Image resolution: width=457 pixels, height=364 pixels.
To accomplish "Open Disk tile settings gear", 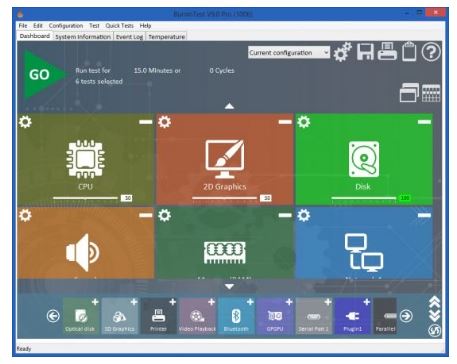I will 304,122.
